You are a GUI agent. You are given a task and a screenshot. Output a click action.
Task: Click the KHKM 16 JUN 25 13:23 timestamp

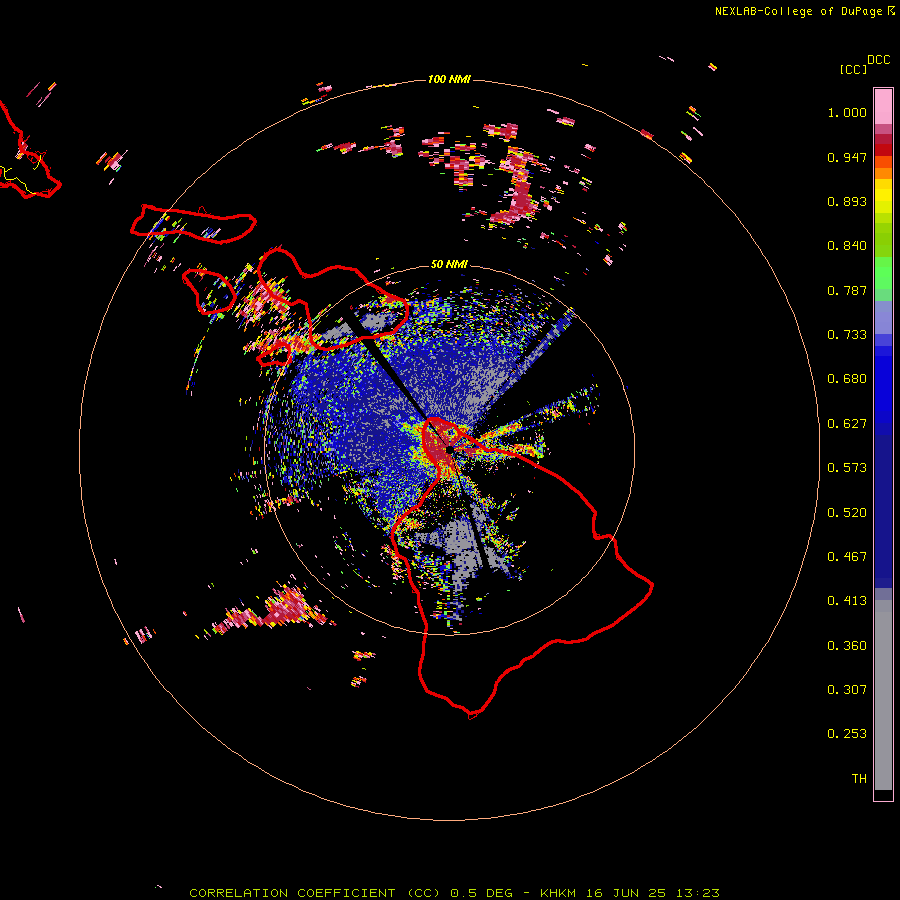tap(630, 893)
